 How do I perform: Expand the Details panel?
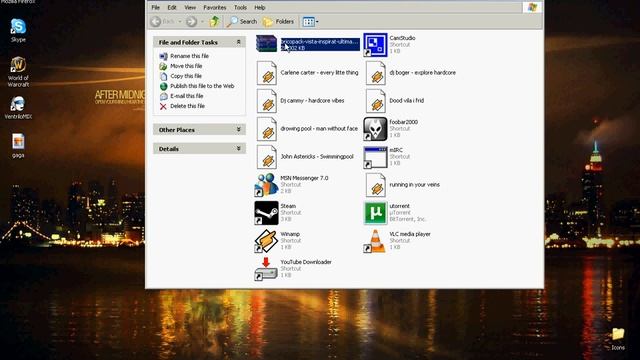239,149
